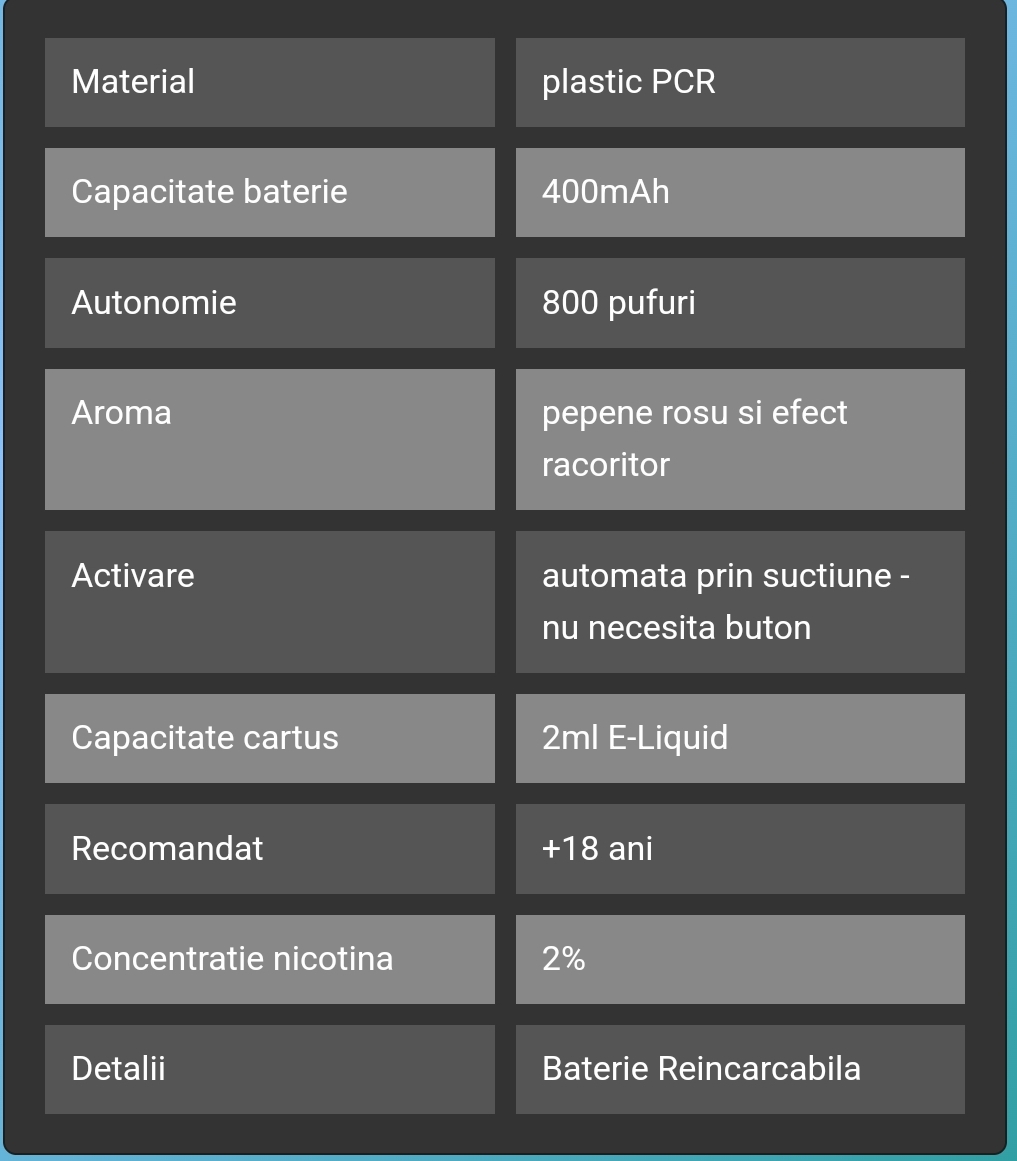Click the Capacitate cartus label
The image size is (1017, 1161).
(205, 738)
